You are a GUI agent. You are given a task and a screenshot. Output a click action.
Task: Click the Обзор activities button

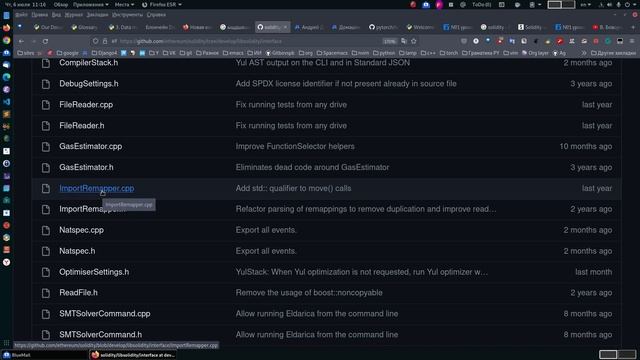pyautogui.click(x=61, y=4)
